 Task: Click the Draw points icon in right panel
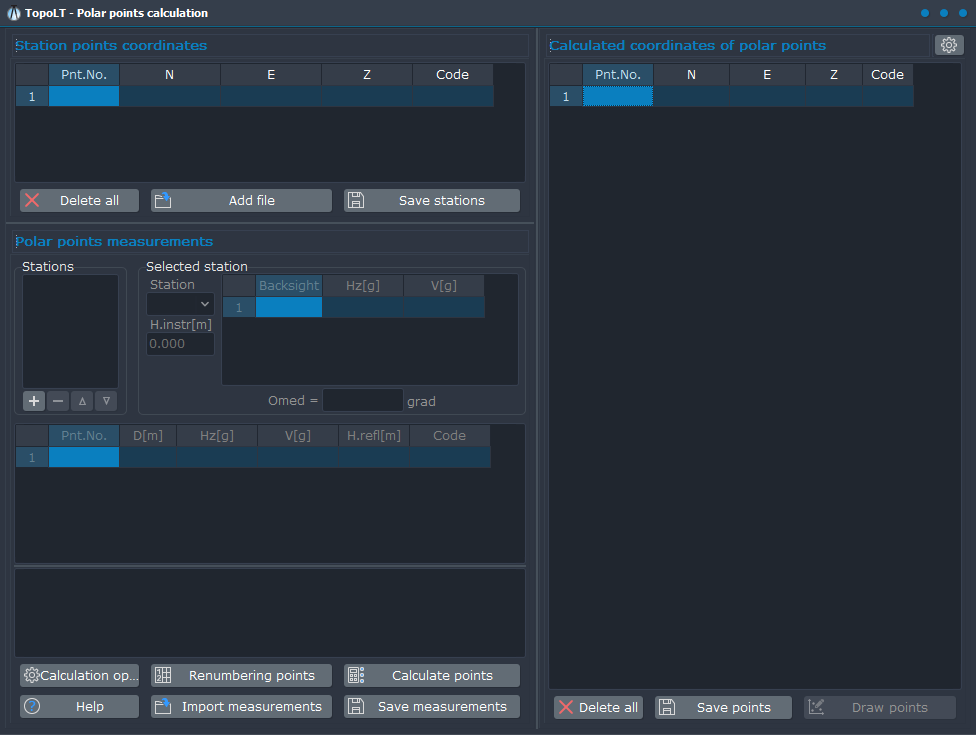817,707
